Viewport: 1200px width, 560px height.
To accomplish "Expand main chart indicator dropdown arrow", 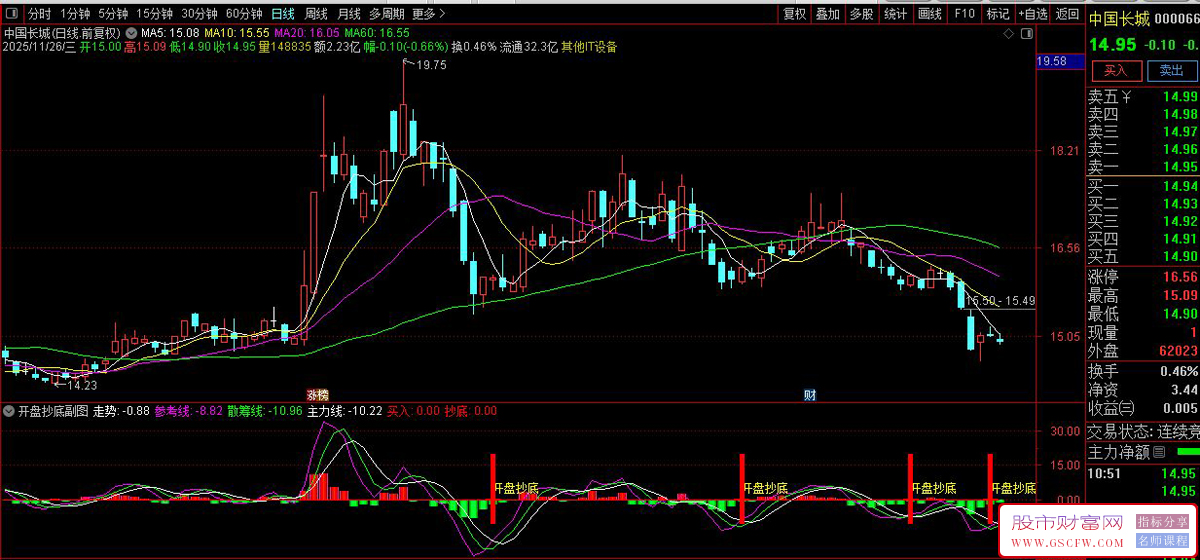I will click(x=131, y=32).
